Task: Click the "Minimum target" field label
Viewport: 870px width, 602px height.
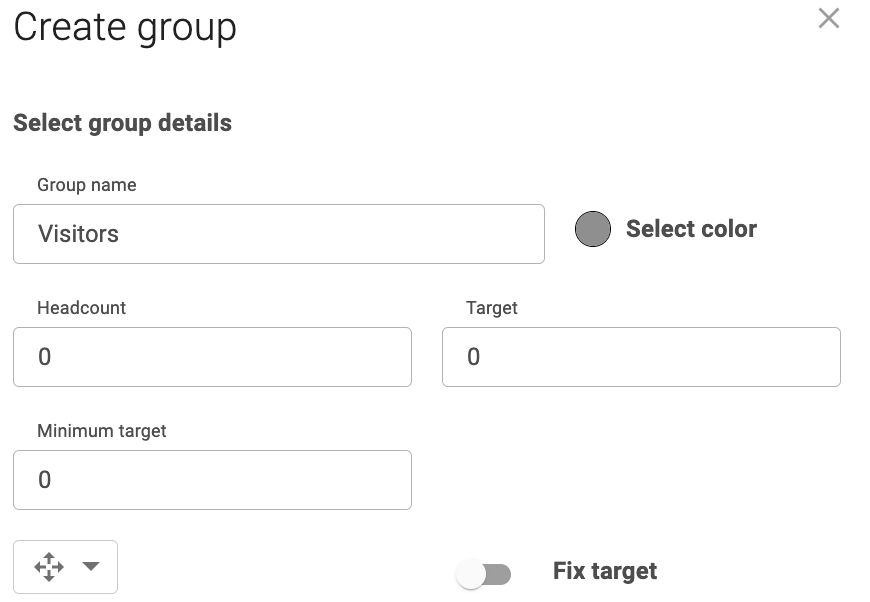Action: [102, 431]
